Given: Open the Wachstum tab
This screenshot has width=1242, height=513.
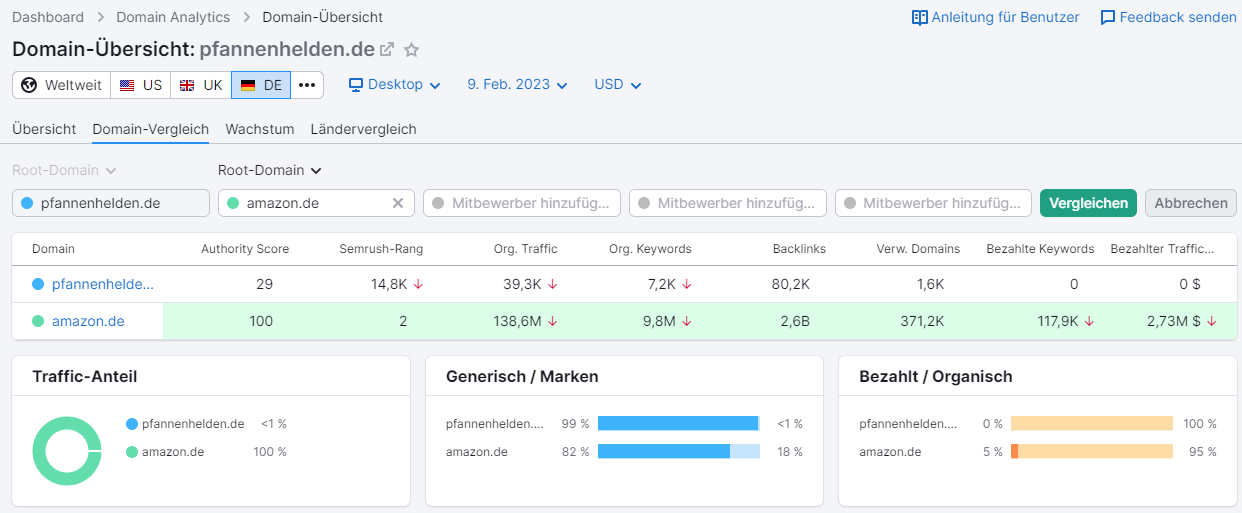Looking at the screenshot, I should (259, 129).
